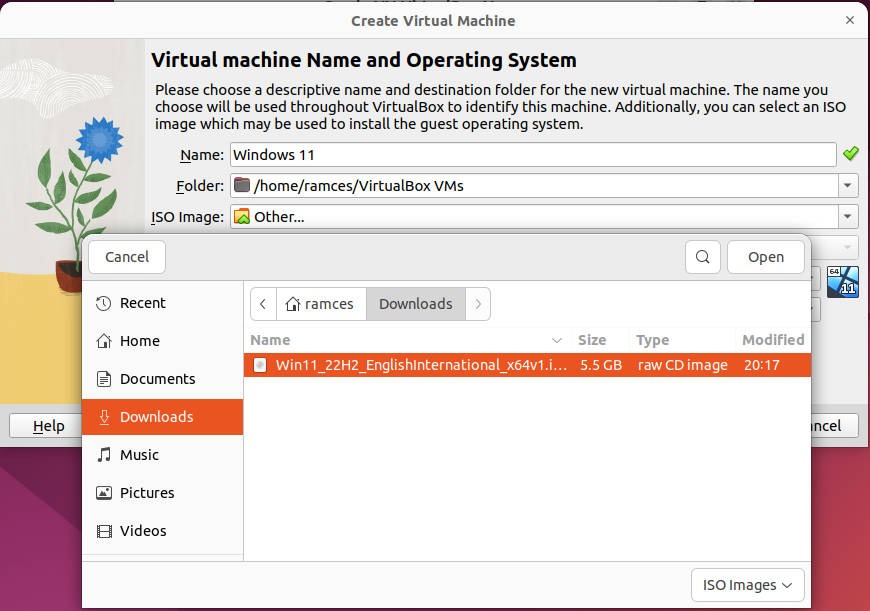Click the green checkmark beside the Name field
The width and height of the screenshot is (870, 611).
pos(851,154)
